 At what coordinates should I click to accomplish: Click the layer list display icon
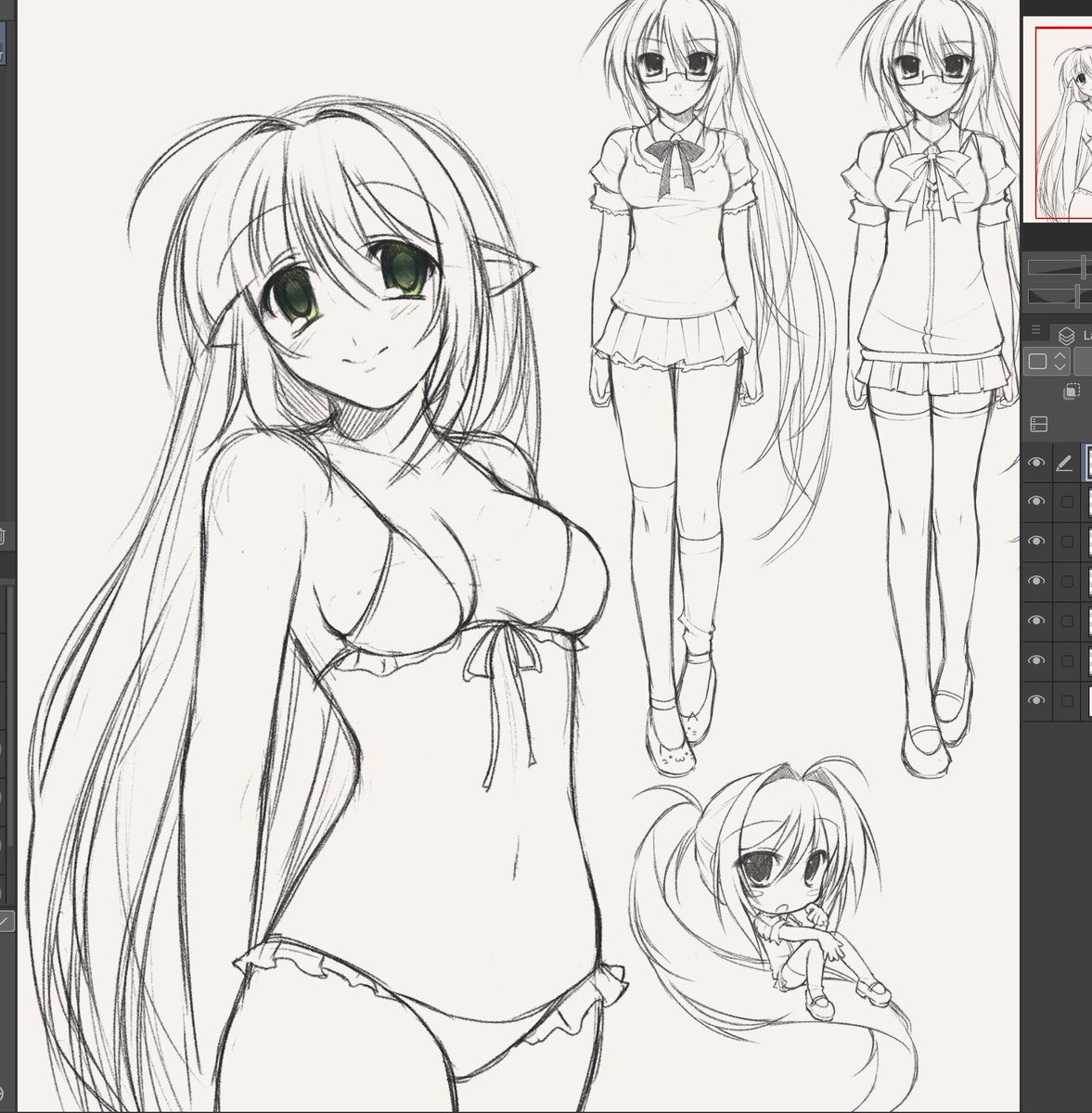1039,424
